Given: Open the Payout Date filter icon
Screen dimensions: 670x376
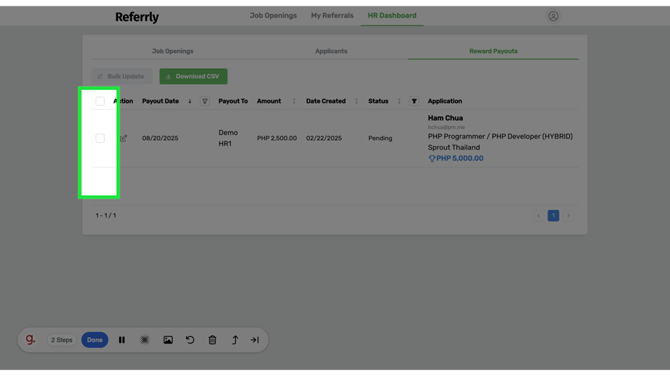Looking at the screenshot, I should tap(205, 101).
